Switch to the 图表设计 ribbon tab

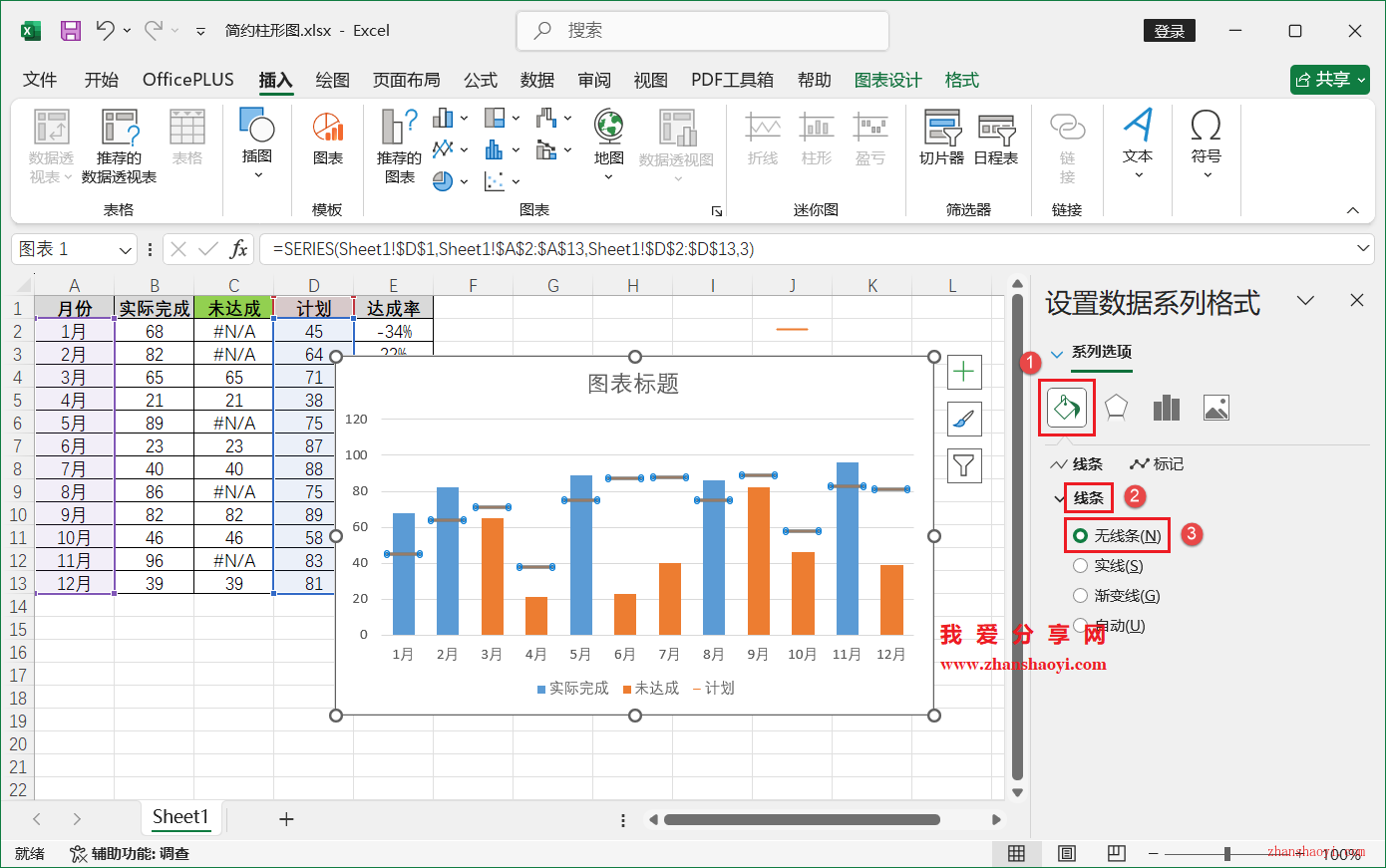tap(887, 80)
